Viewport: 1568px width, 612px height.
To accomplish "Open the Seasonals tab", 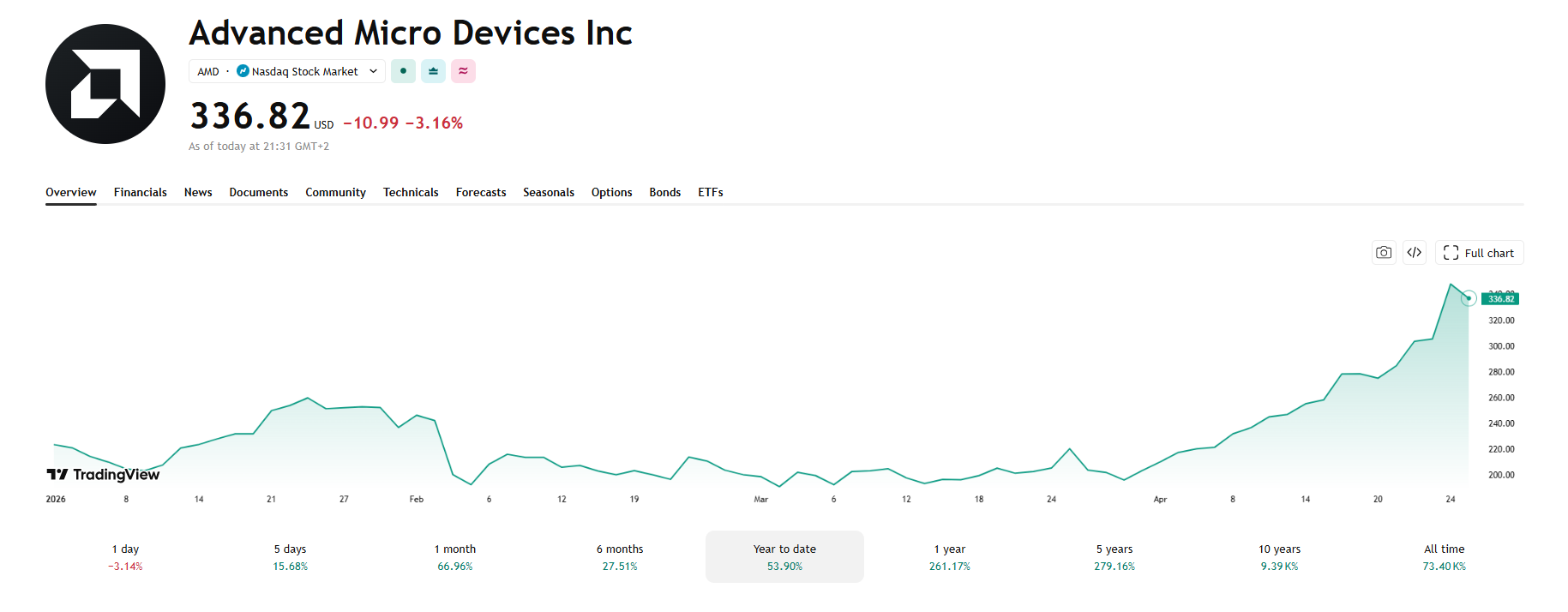I will pyautogui.click(x=549, y=192).
